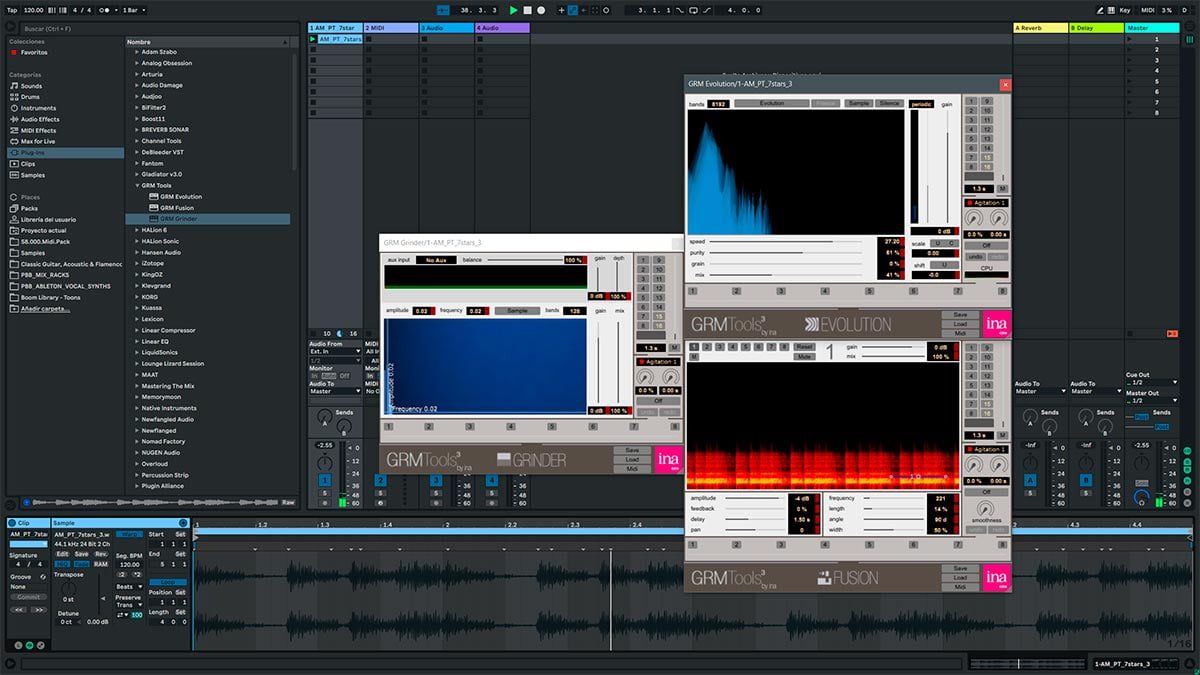1200x675 pixels.
Task: Select the Master track header
Action: (1153, 28)
